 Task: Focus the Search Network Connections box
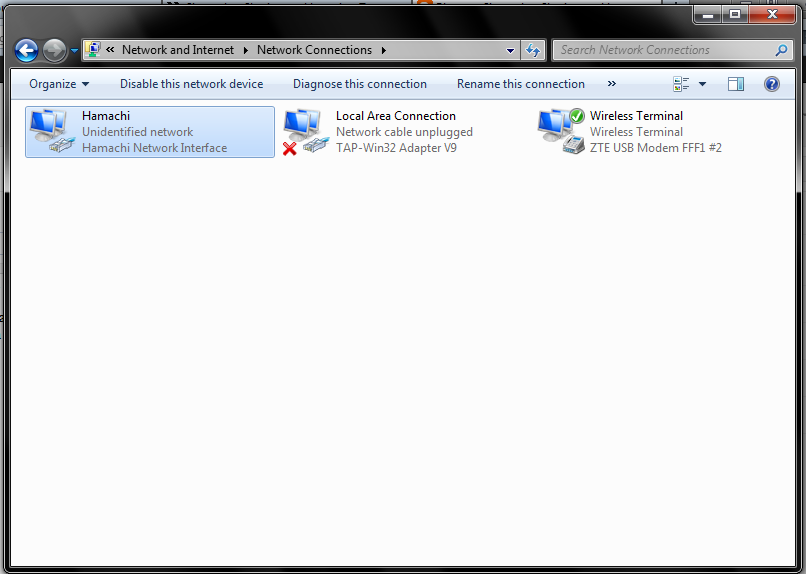point(672,50)
